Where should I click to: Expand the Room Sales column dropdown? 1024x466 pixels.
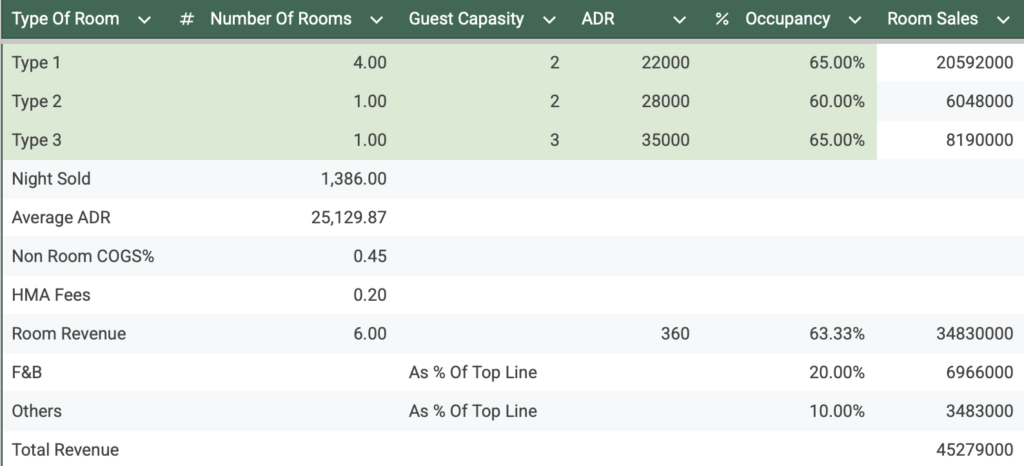coord(1001,20)
